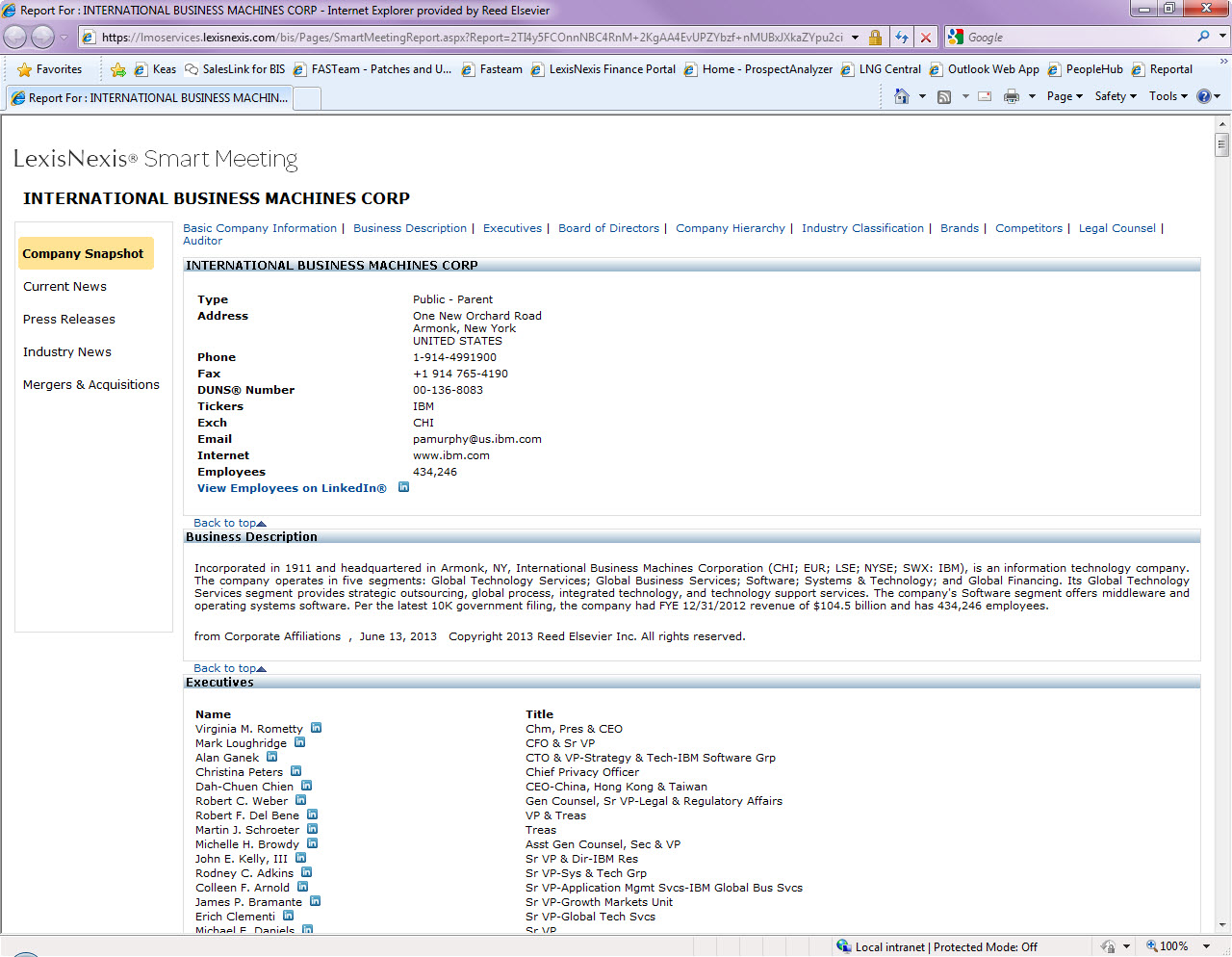
Task: Expand the Home button dropdown arrow
Action: pos(922,96)
